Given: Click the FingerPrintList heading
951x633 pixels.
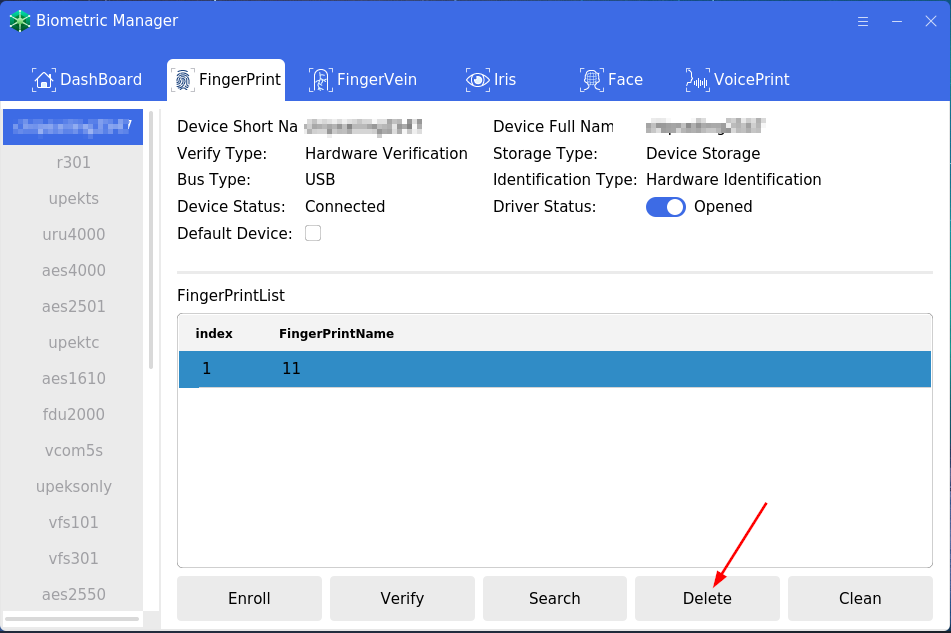Looking at the screenshot, I should [231, 295].
